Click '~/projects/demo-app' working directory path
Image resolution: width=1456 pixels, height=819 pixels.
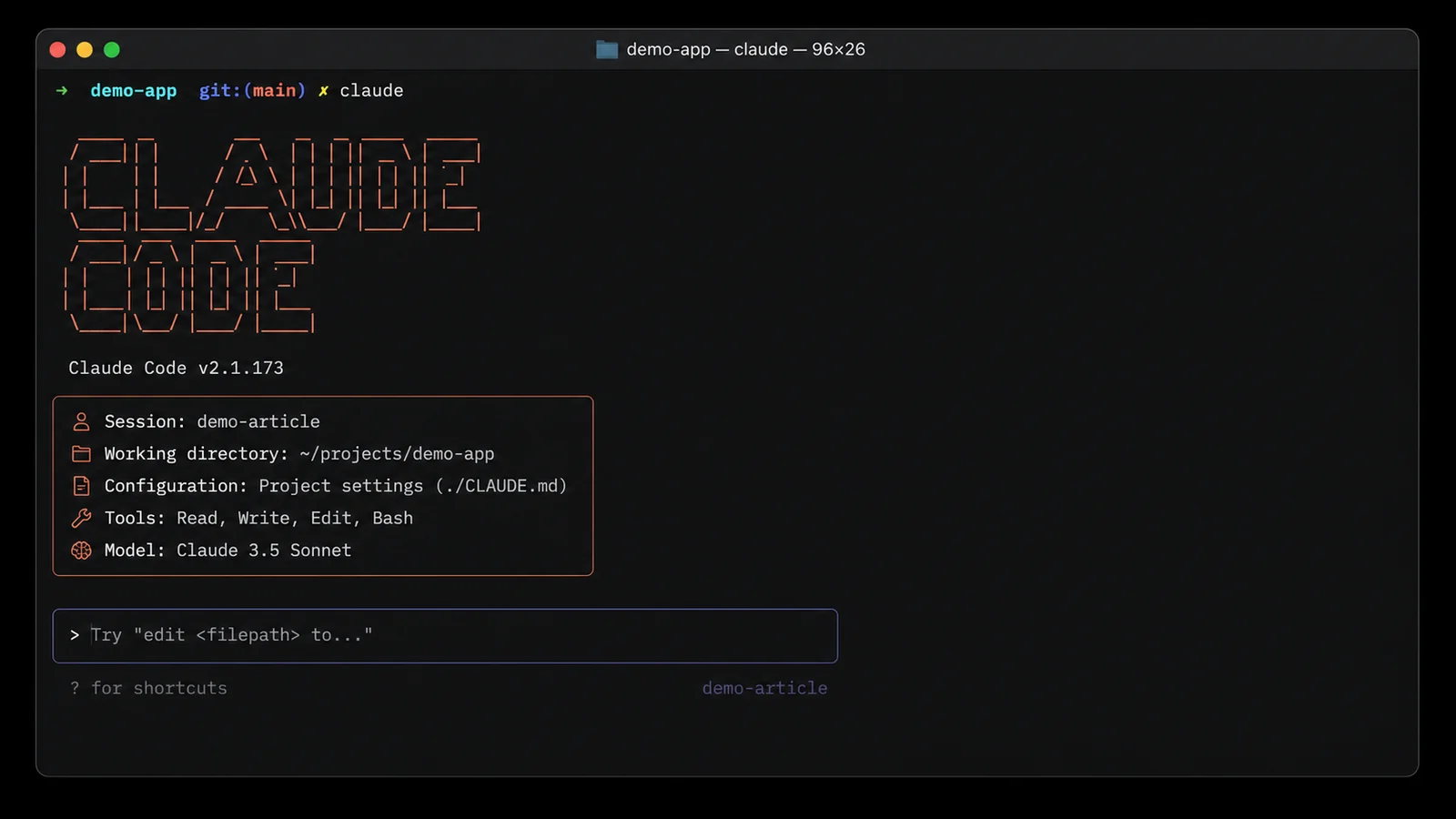(397, 453)
